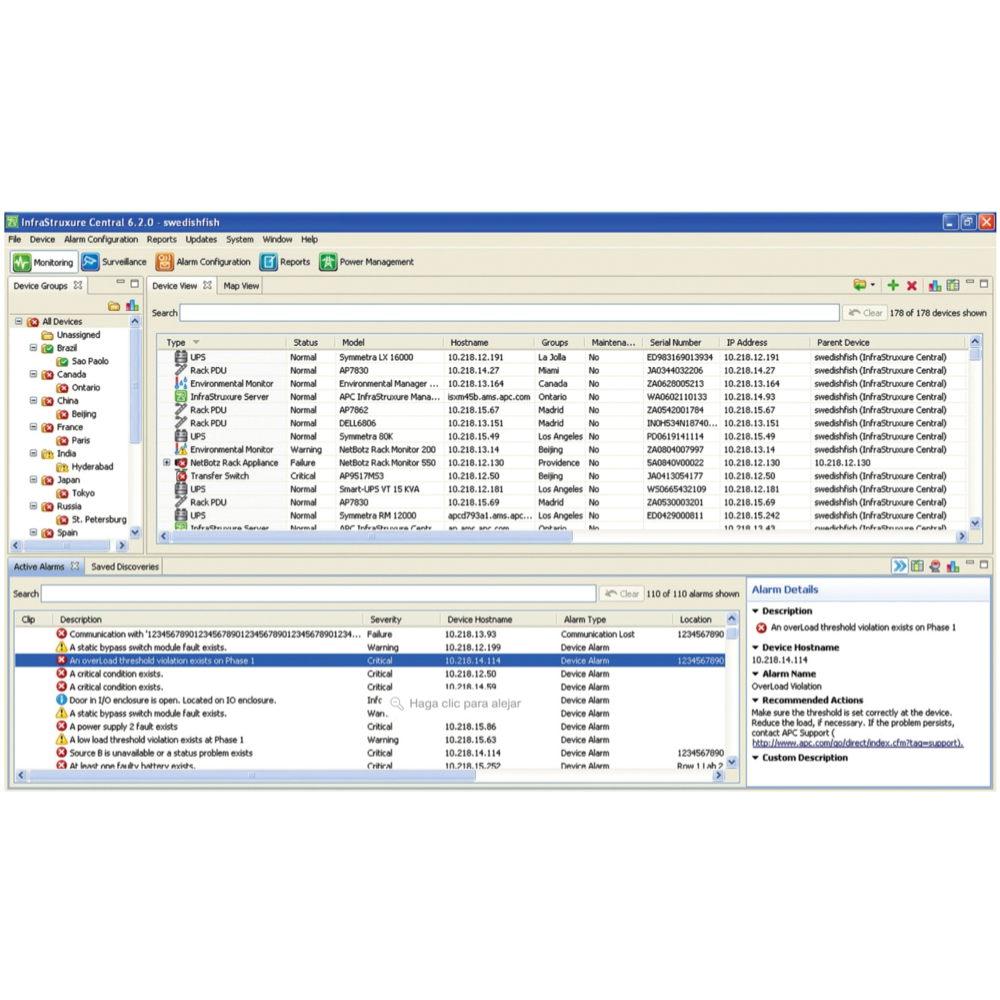Collapse the Japan group
The height and width of the screenshot is (1000, 1000).
tap(33, 480)
